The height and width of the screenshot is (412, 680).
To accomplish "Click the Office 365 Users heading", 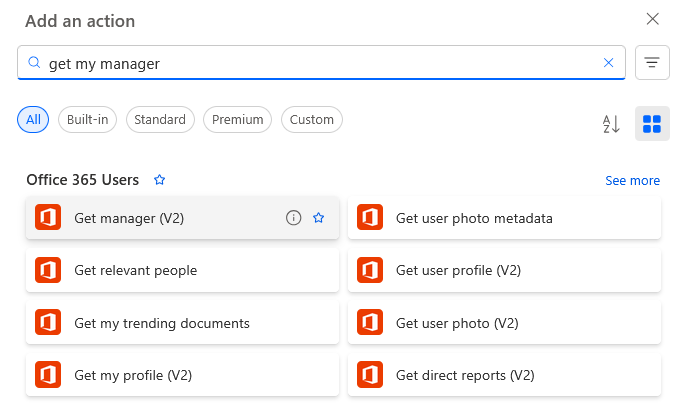I will [x=82, y=180].
